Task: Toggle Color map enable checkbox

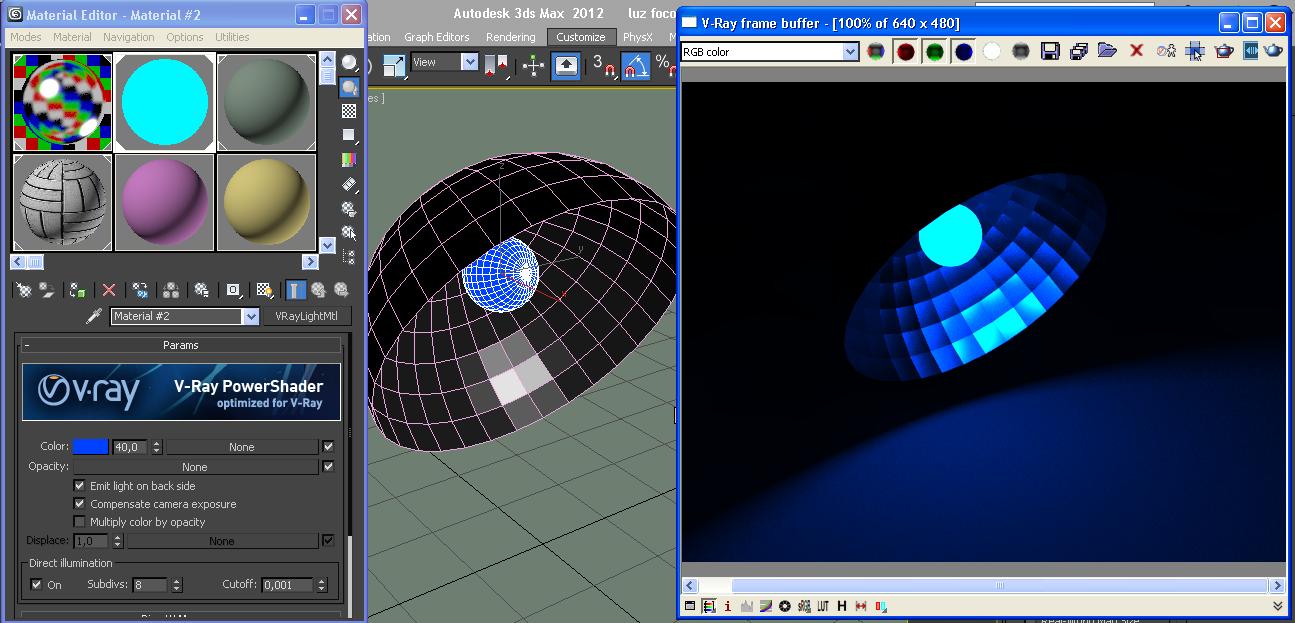Action: (x=328, y=446)
